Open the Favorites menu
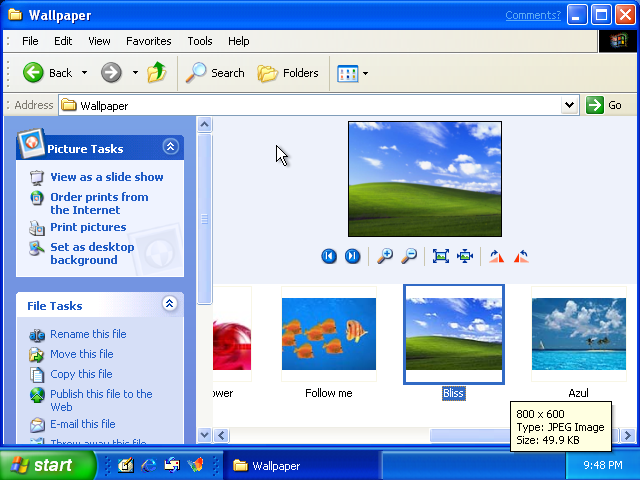Screen dimensions: 640x480 pos(149,41)
